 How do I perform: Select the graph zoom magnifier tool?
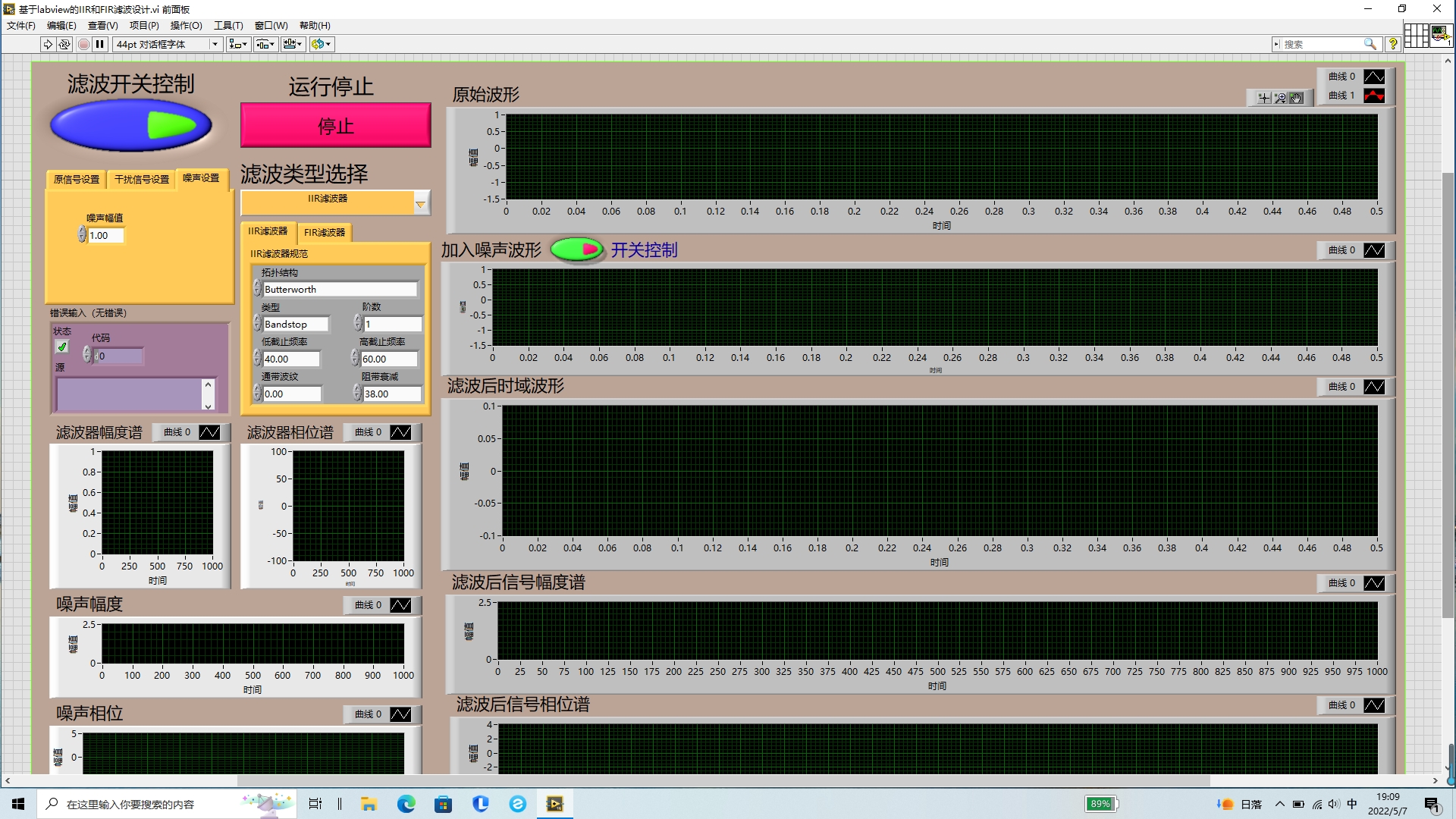(1280, 98)
